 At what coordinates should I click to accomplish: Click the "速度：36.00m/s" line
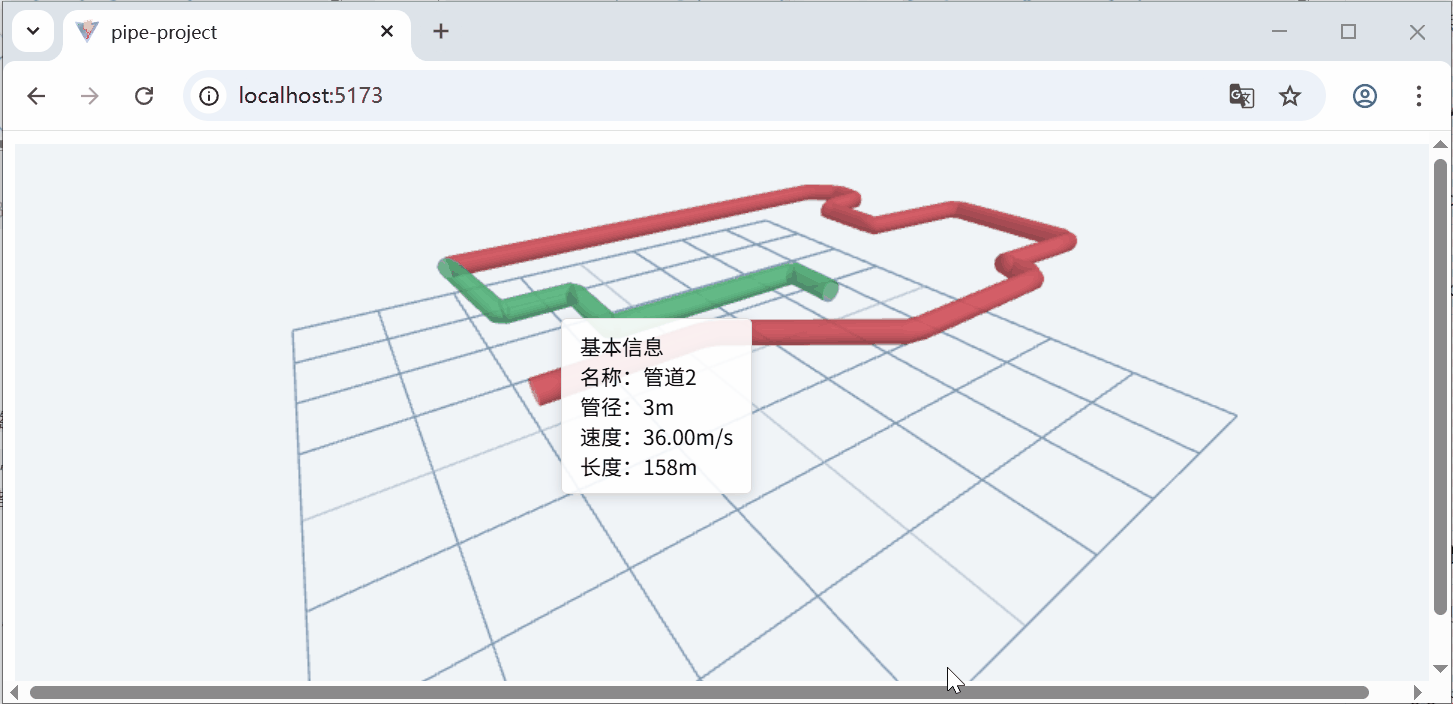(x=657, y=437)
